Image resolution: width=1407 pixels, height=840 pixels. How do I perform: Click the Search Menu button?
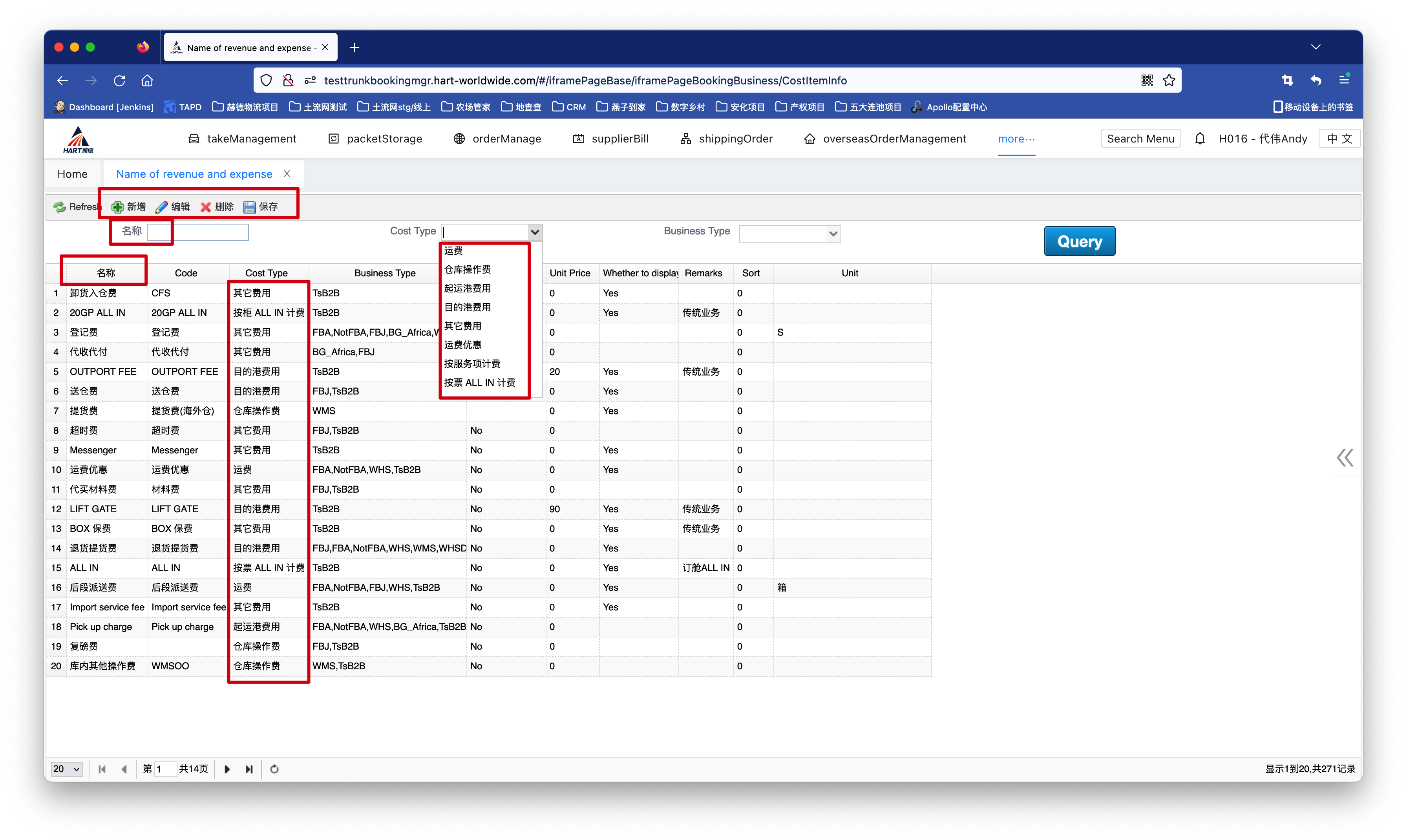coord(1140,139)
